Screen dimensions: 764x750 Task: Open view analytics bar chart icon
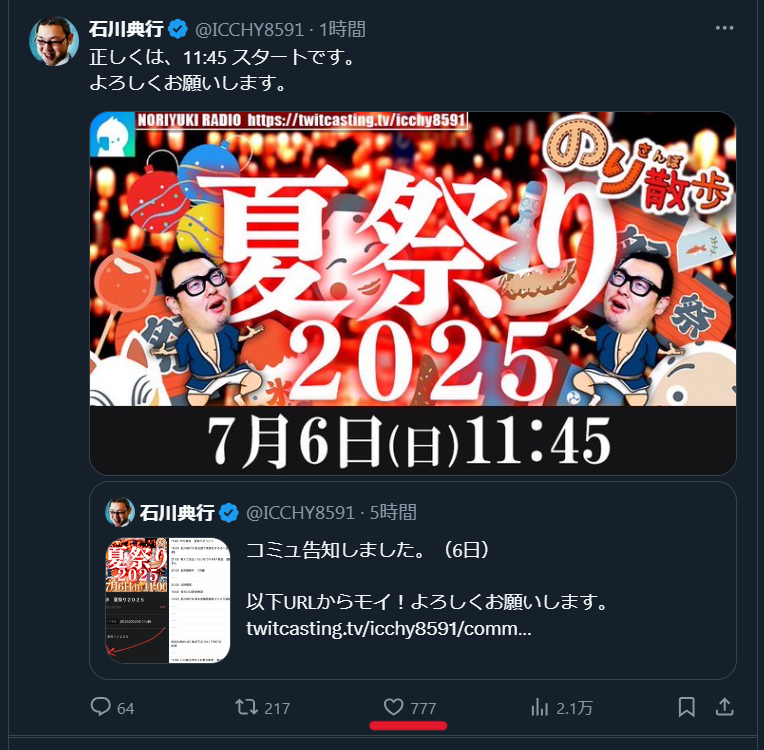(x=539, y=707)
